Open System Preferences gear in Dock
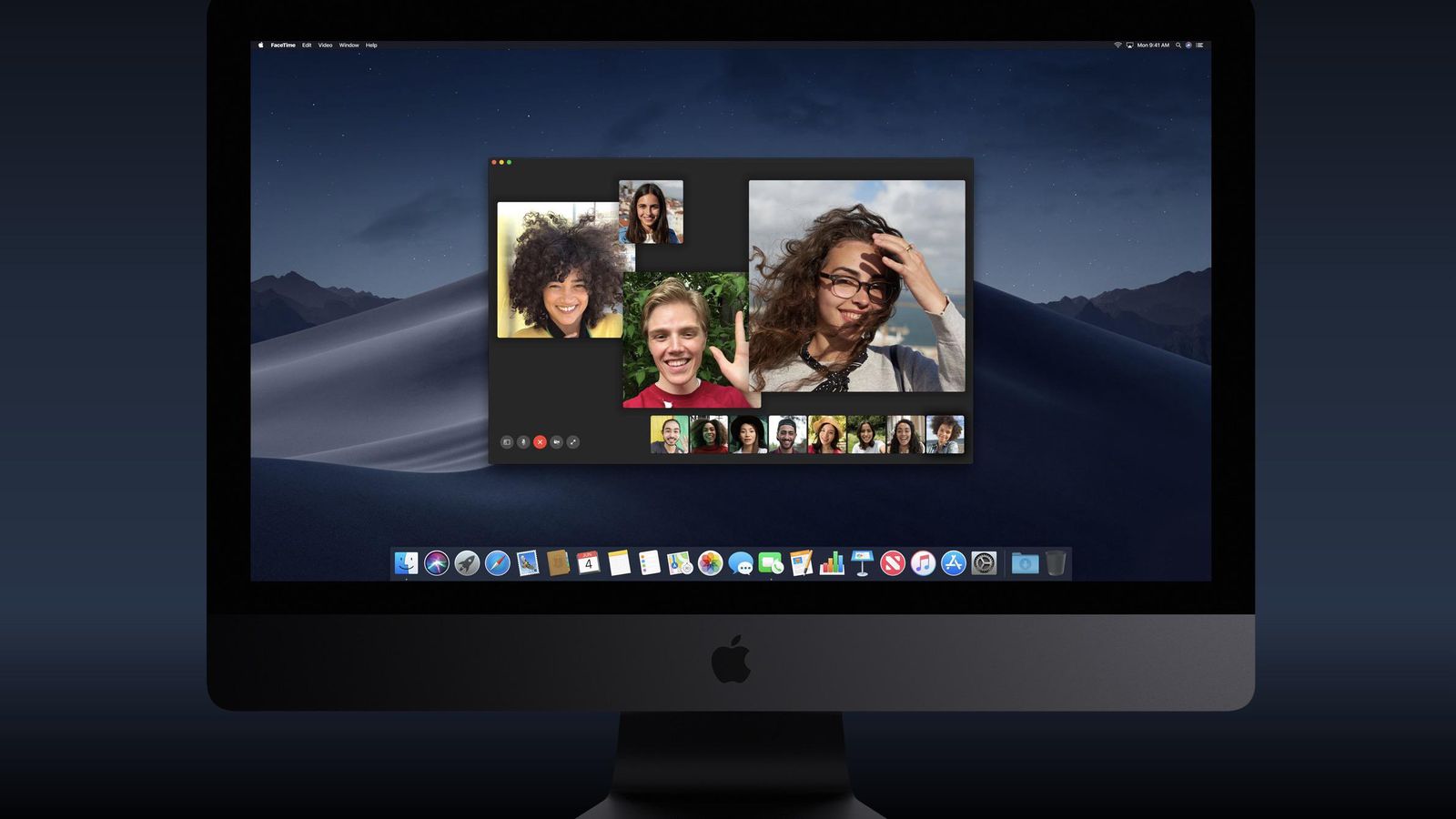1456x819 pixels. pos(984,563)
